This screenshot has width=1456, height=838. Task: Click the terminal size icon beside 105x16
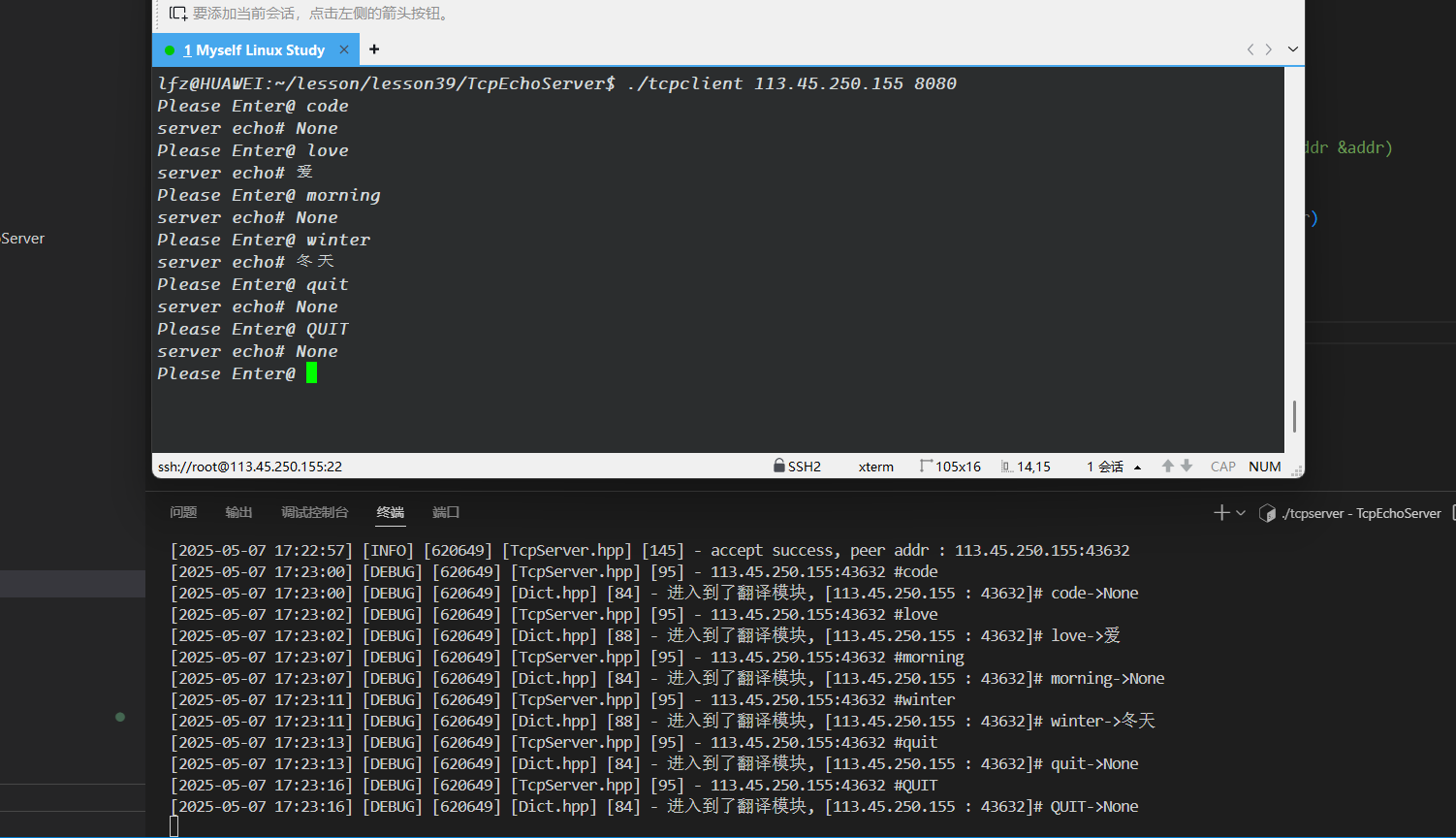(x=926, y=466)
